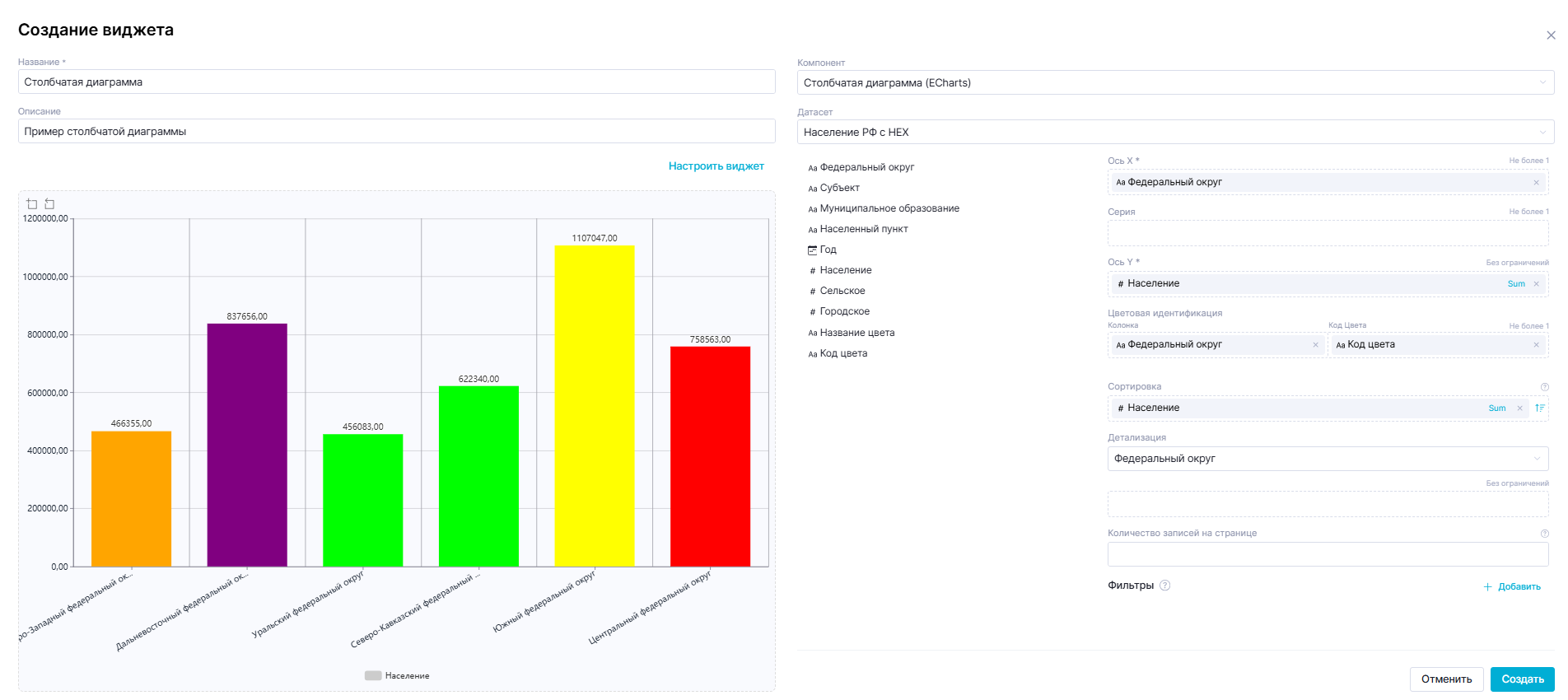The height and width of the screenshot is (700, 1568).
Task: Click the help icon beside Фильтры
Action: [x=1164, y=586]
